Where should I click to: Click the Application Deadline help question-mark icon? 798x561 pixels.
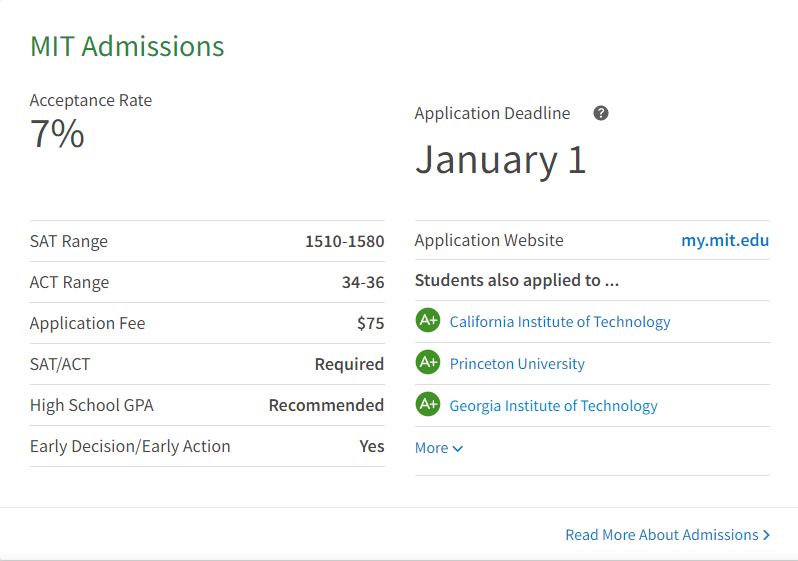click(601, 113)
